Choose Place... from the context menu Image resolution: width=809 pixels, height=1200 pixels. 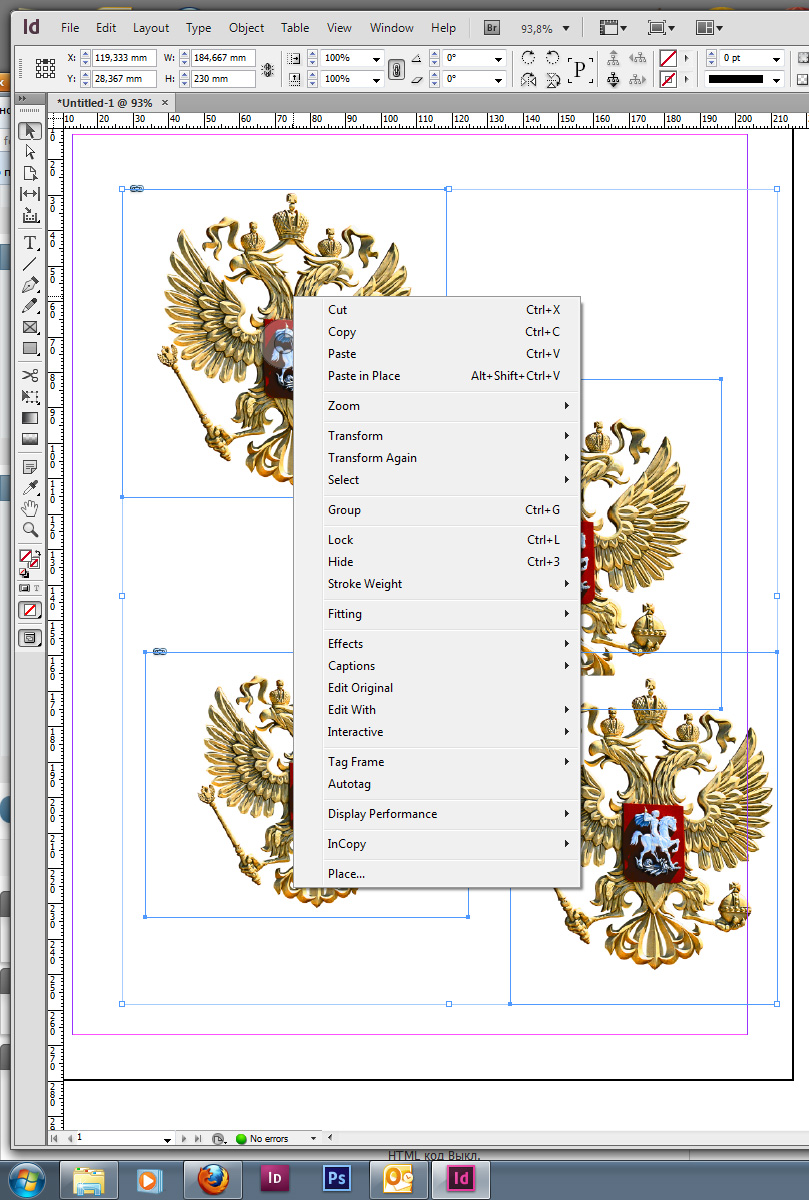(x=437, y=874)
